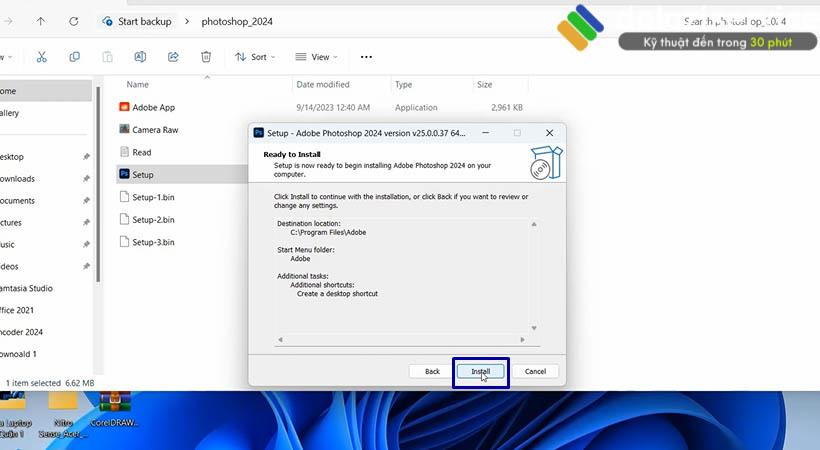
Task: Click the search box for photoshop_2024
Action: [734, 21]
